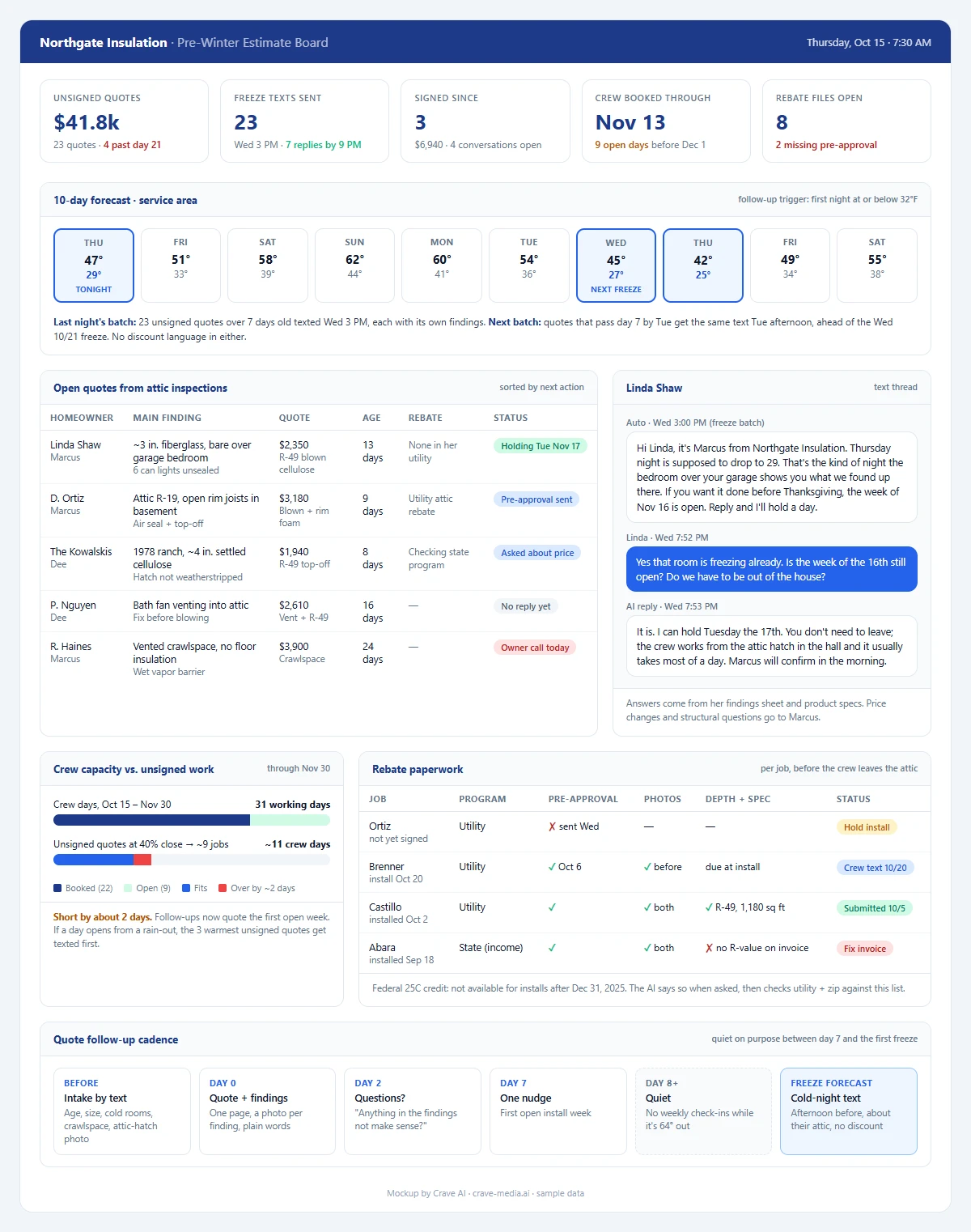Click the Hold install status badge

[x=867, y=827]
